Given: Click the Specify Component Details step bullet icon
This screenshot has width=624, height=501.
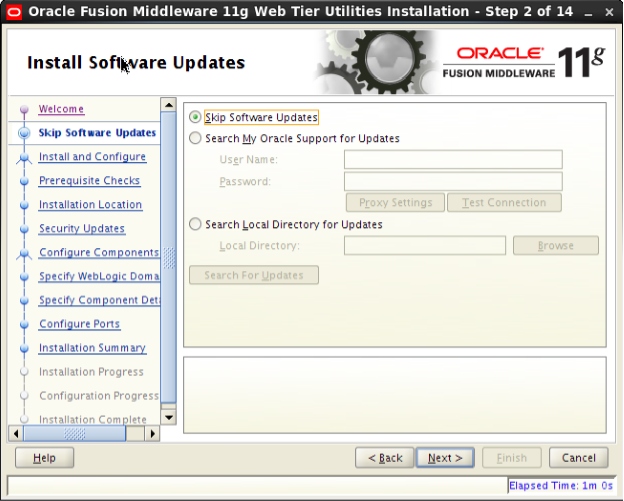Looking at the screenshot, I should coord(24,300).
